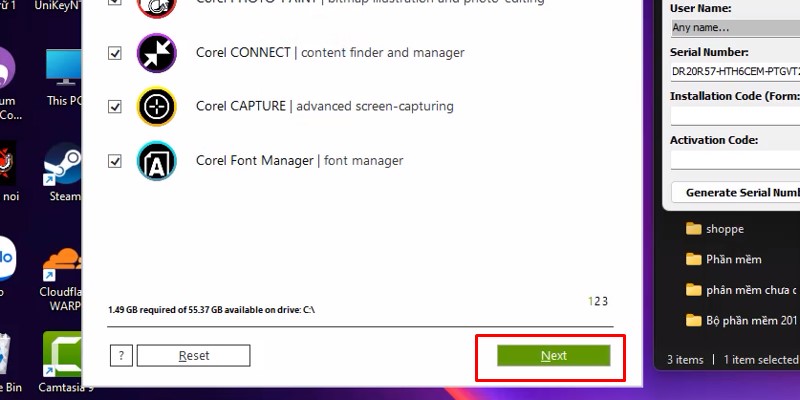Select the Phần mềm folder
The height and width of the screenshot is (400, 800).
coord(733,259)
